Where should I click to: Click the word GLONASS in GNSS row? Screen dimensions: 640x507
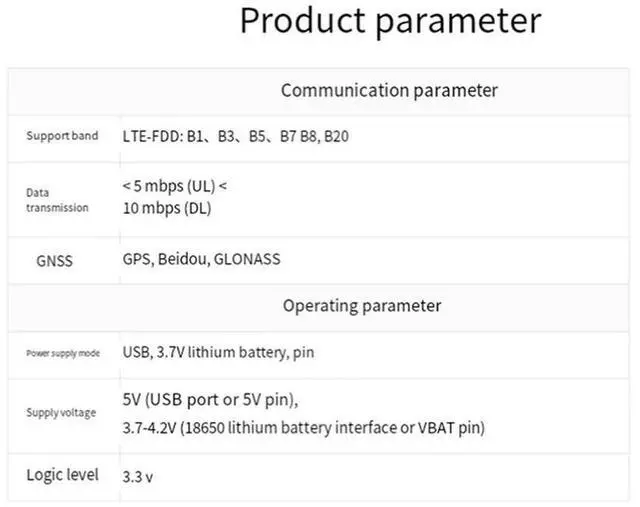click(247, 259)
